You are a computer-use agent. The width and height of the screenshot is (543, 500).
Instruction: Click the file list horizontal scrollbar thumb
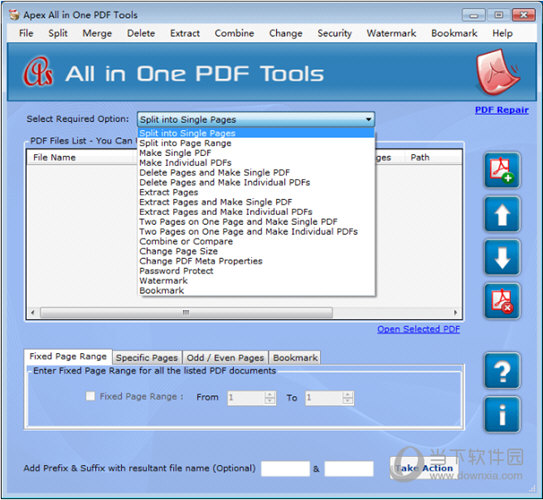click(x=186, y=313)
